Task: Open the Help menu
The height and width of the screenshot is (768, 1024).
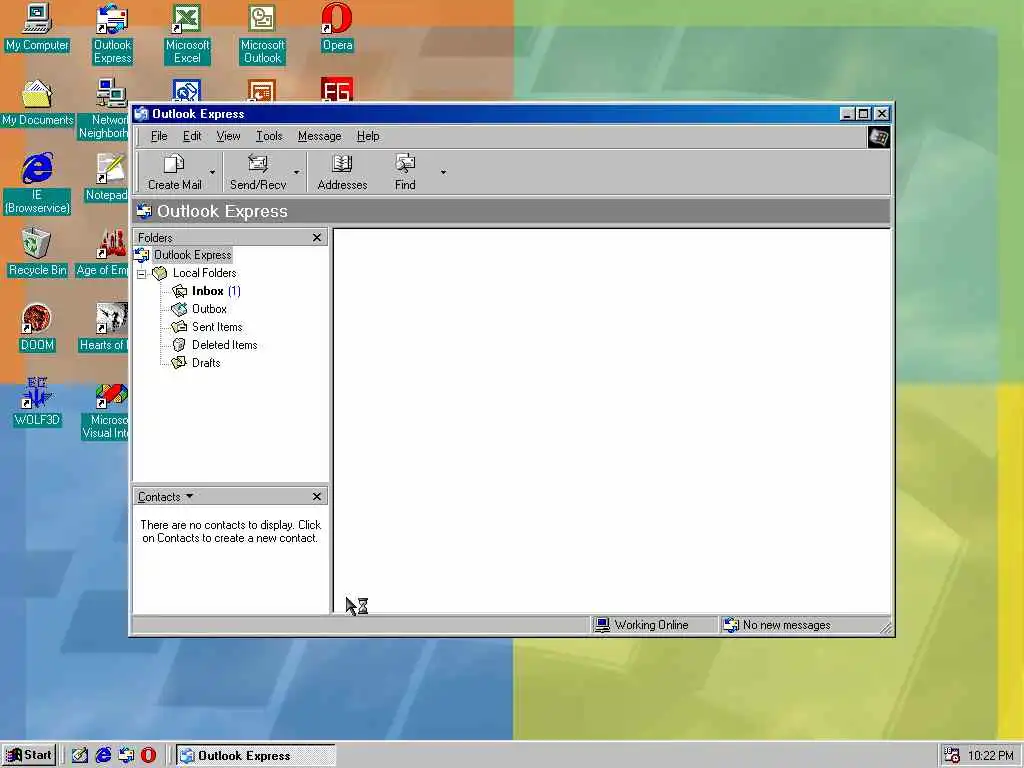Action: (368, 136)
